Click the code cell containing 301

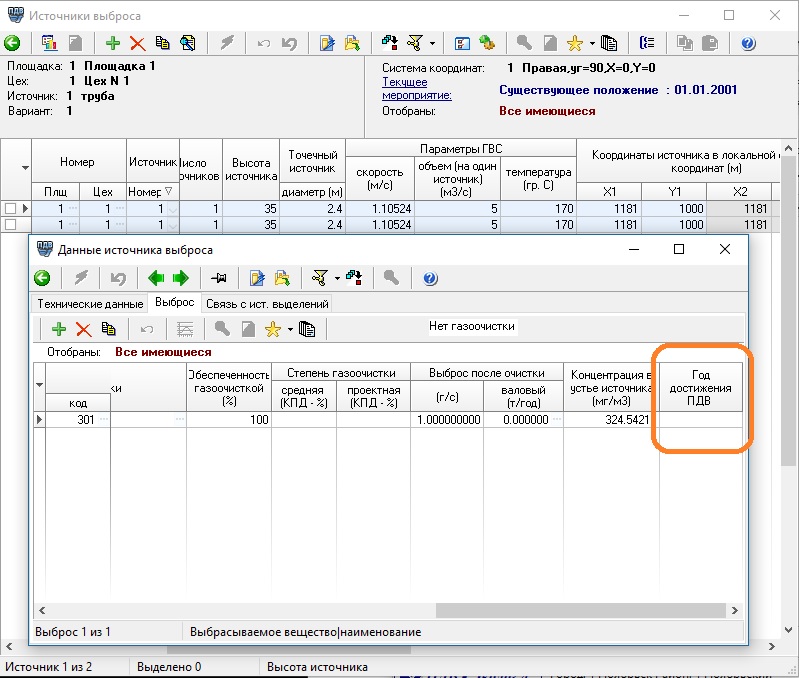tap(78, 420)
